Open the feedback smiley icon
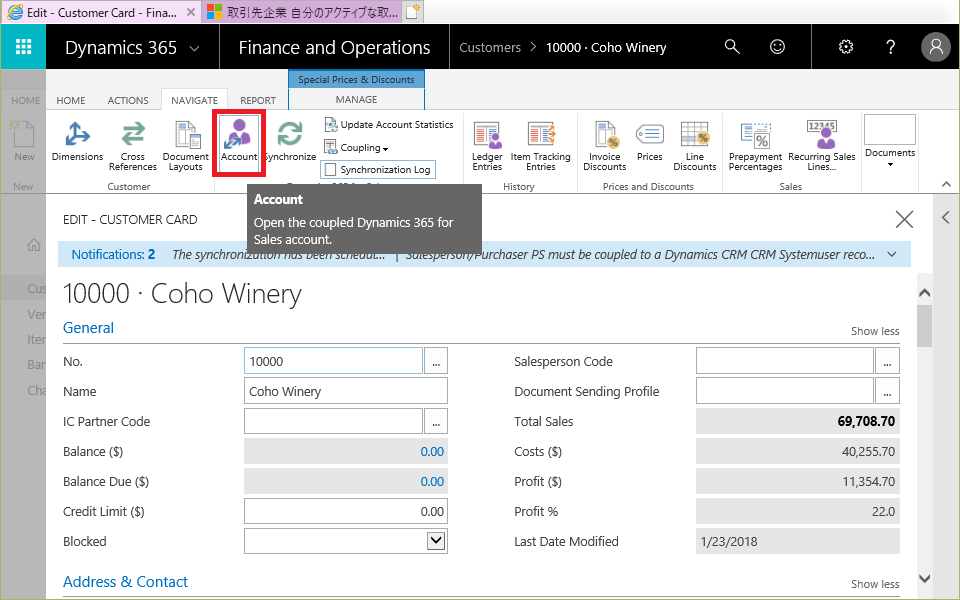The image size is (960, 600). pos(777,47)
